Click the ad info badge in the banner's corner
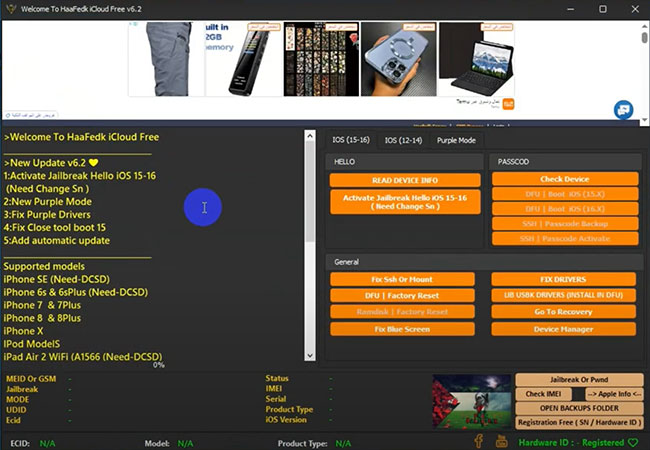 [133, 24]
